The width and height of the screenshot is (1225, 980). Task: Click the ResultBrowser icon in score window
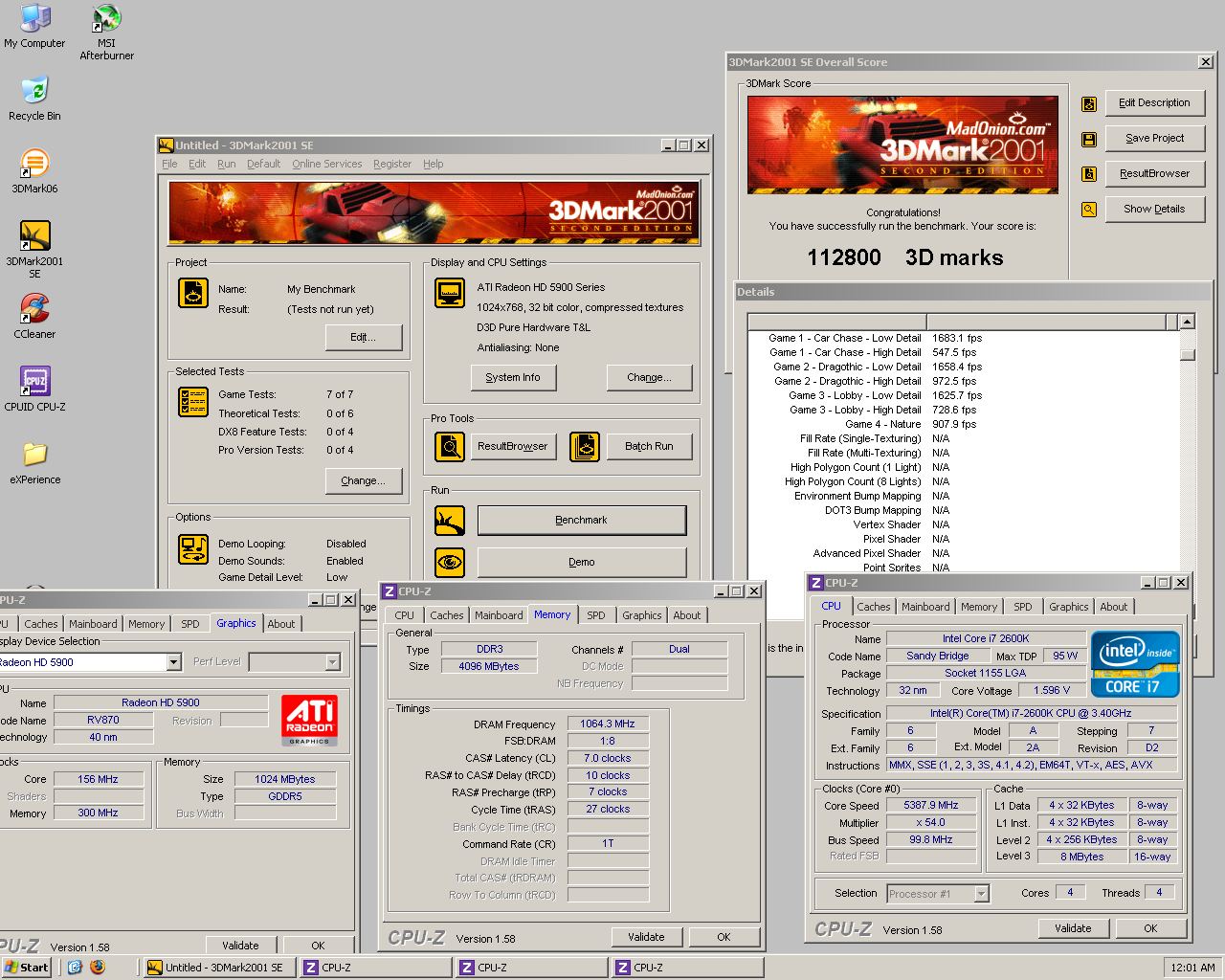tap(1089, 174)
